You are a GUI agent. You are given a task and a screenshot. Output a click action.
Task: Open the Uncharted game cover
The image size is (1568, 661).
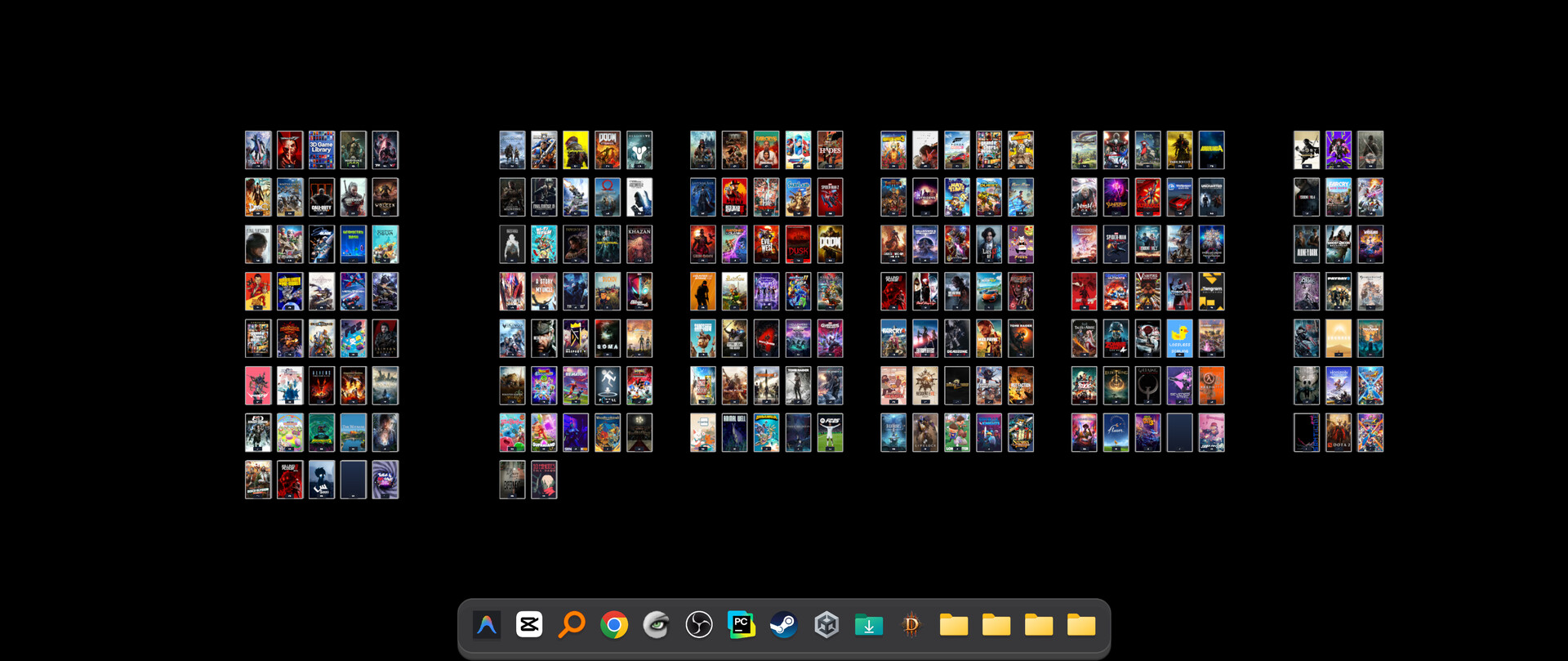coord(1212,197)
